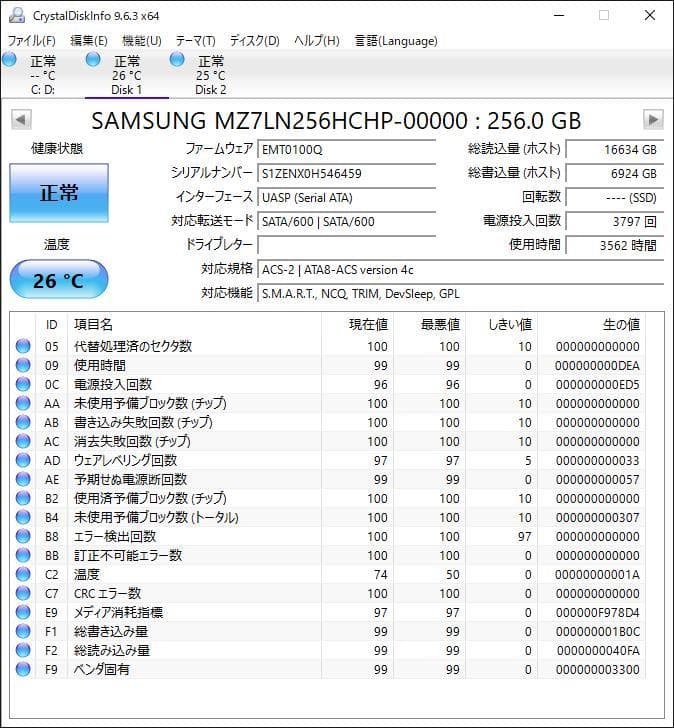Click the 正常 health status button
Image resolution: width=674 pixels, height=728 pixels.
59,192
